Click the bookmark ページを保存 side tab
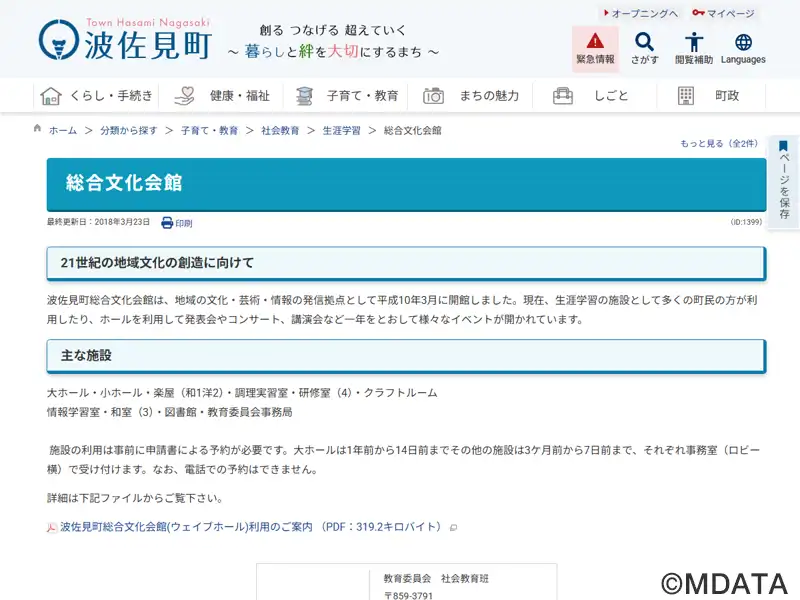 (784, 182)
